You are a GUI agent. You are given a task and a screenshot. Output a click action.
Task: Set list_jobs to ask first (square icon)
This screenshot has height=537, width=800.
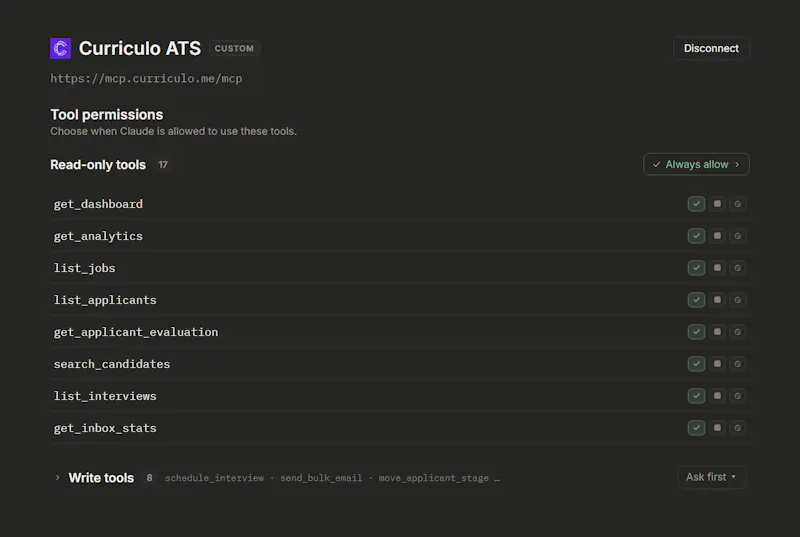coord(717,268)
